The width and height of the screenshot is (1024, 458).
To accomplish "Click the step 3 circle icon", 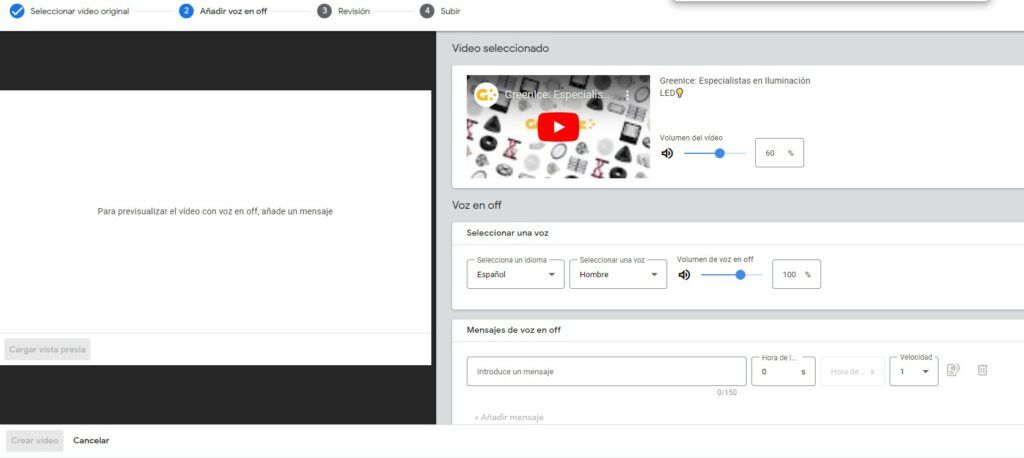I will pyautogui.click(x=324, y=11).
